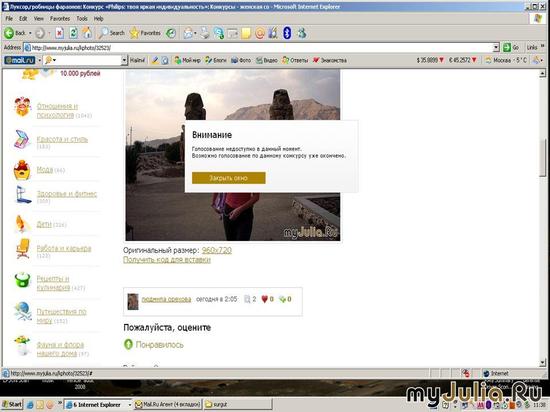Screen dimensions: 550x412
Task: Click the red Stop icon in toolbar
Action: point(60,33)
